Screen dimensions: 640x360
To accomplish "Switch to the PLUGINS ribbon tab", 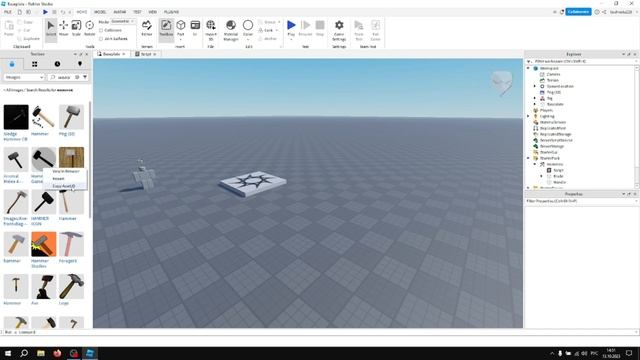I will 171,12.
